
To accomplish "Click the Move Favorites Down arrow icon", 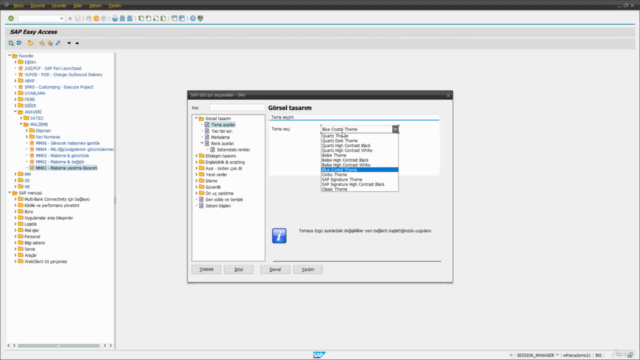I will [69, 43].
